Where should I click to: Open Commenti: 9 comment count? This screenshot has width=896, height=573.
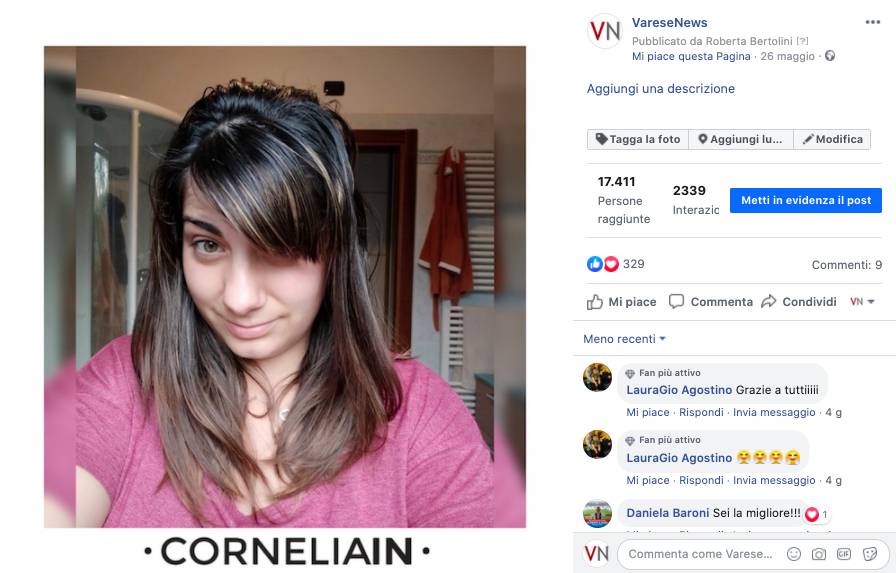tap(847, 265)
